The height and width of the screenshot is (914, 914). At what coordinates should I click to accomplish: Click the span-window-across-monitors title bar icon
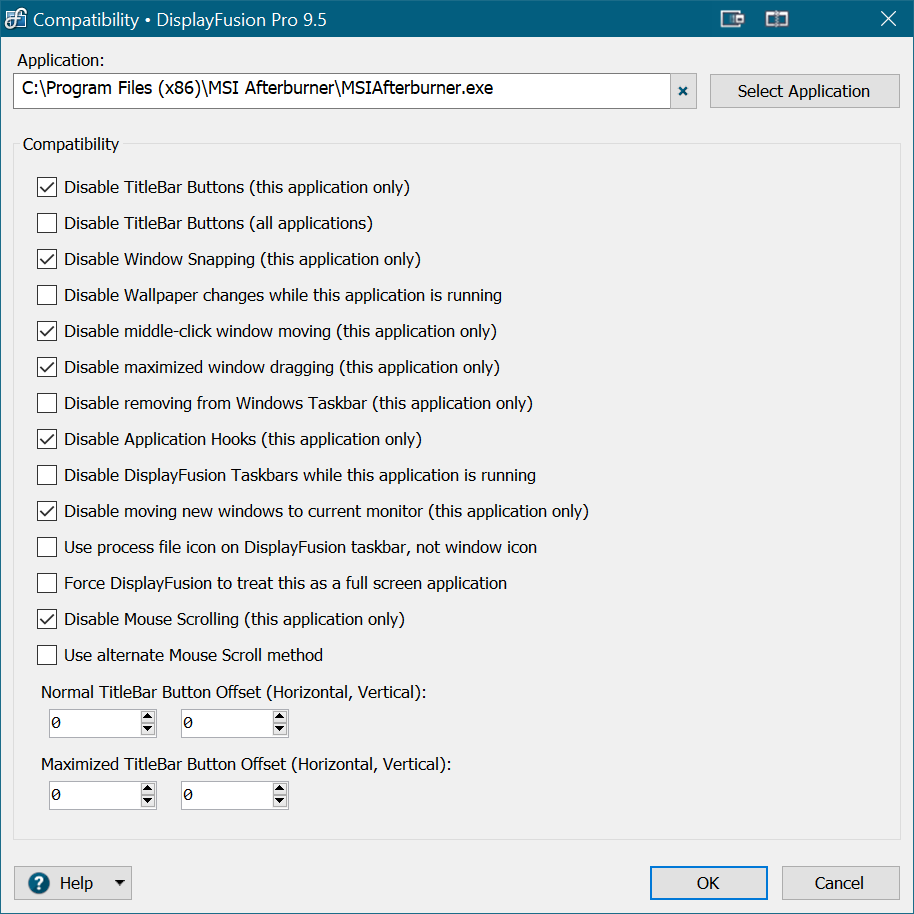(777, 19)
